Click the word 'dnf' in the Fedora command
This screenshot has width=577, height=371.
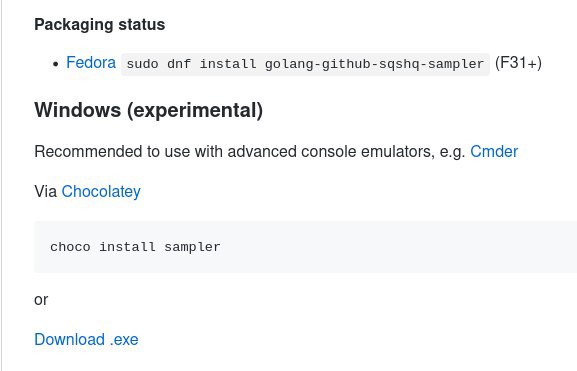(179, 64)
